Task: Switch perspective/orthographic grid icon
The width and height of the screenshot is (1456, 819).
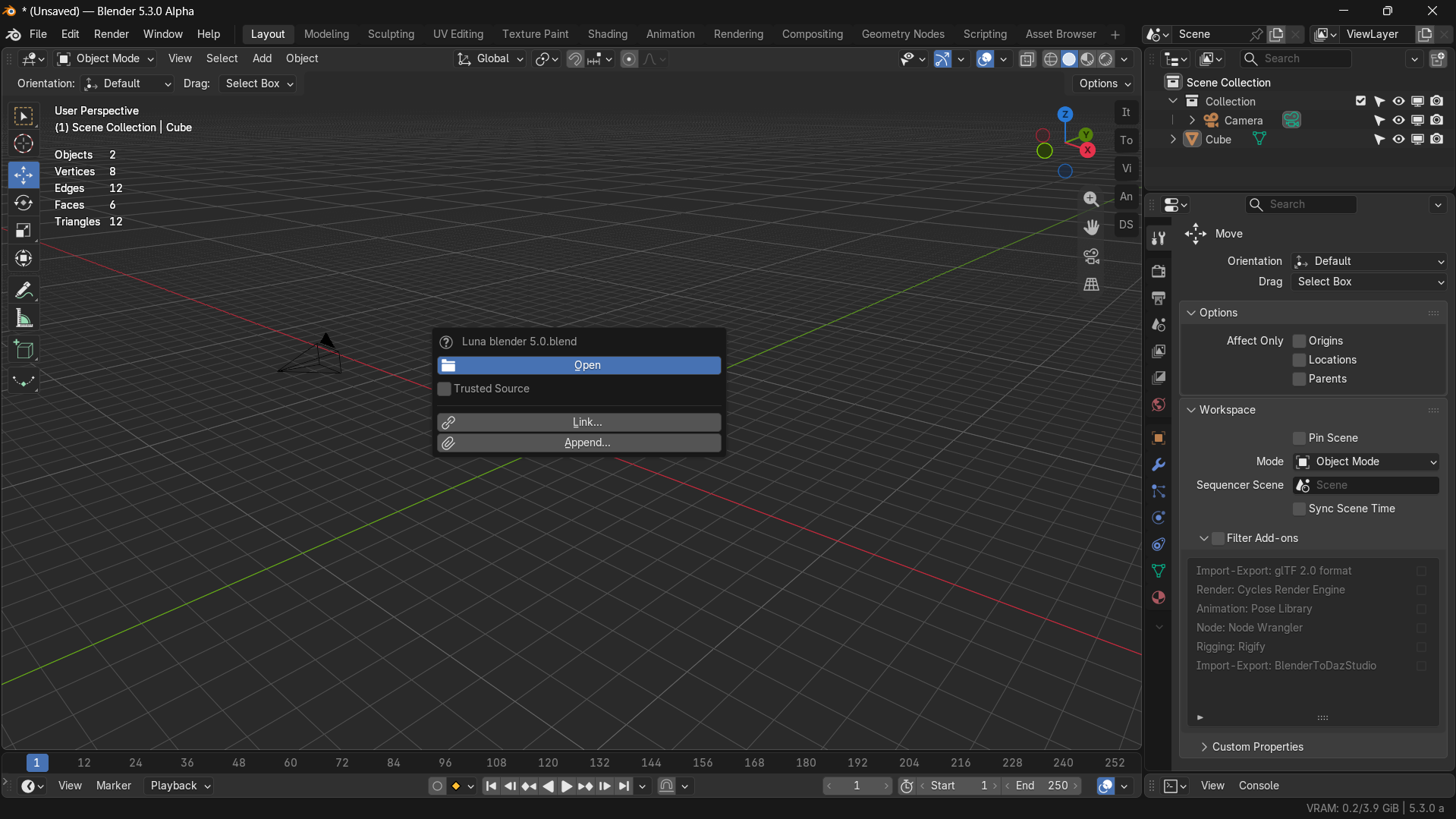Action: point(1091,284)
